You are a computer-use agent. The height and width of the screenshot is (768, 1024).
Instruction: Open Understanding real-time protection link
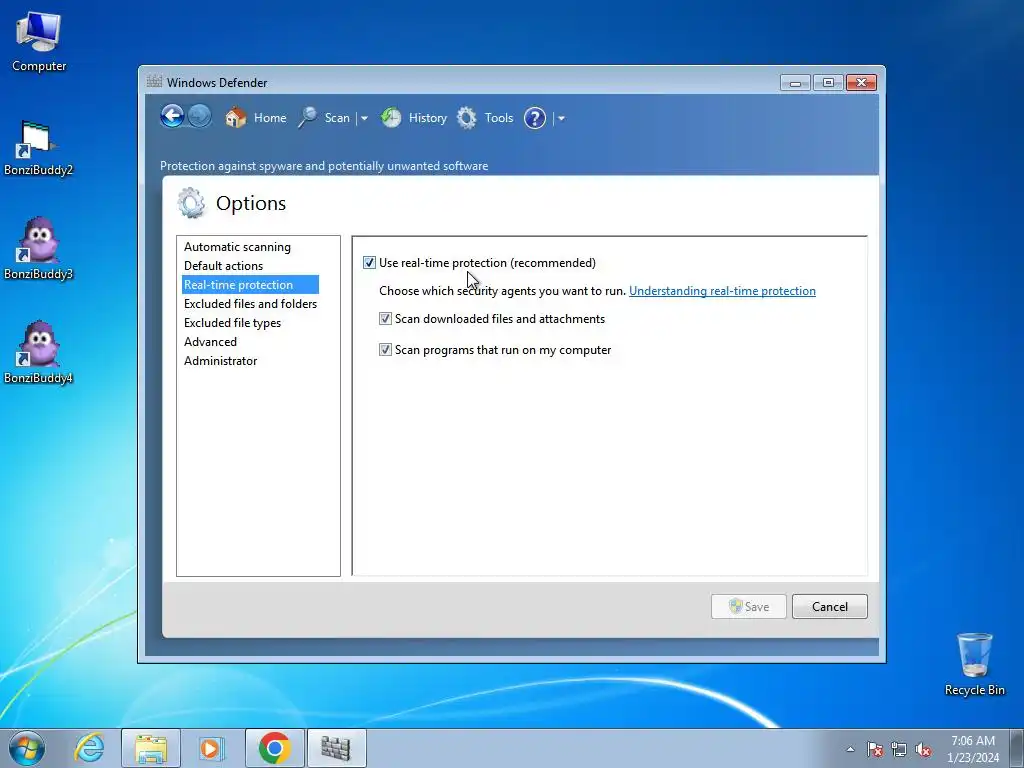[x=722, y=291]
